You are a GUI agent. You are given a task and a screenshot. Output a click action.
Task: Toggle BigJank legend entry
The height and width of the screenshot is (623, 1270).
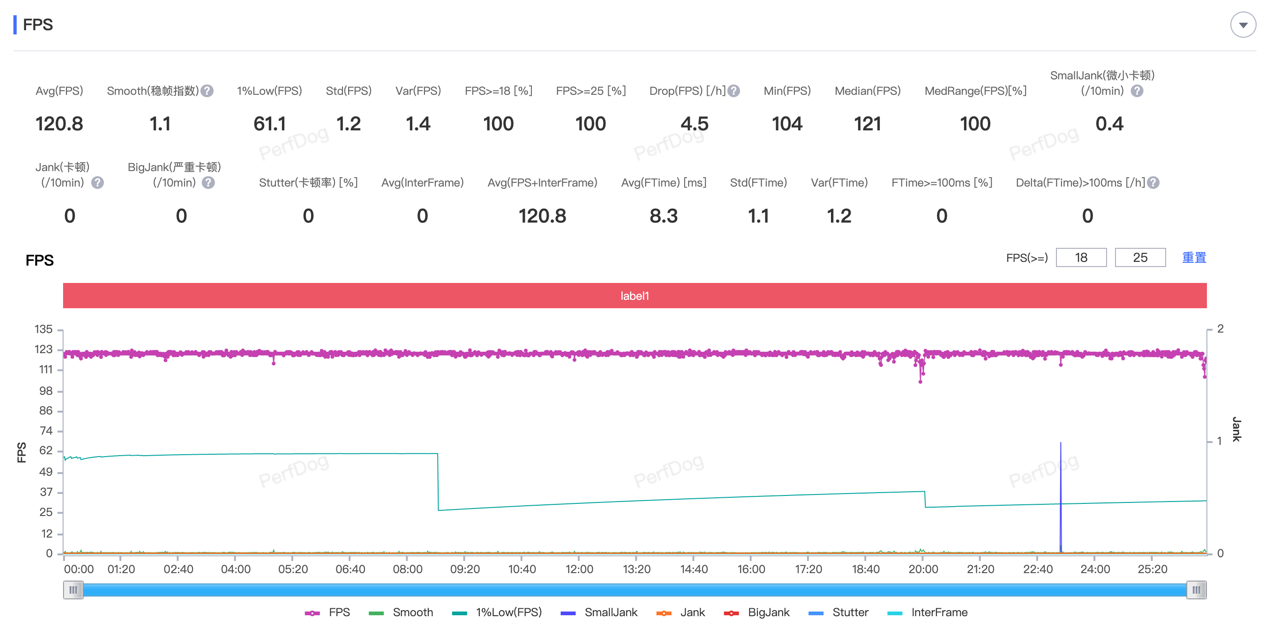pos(757,612)
